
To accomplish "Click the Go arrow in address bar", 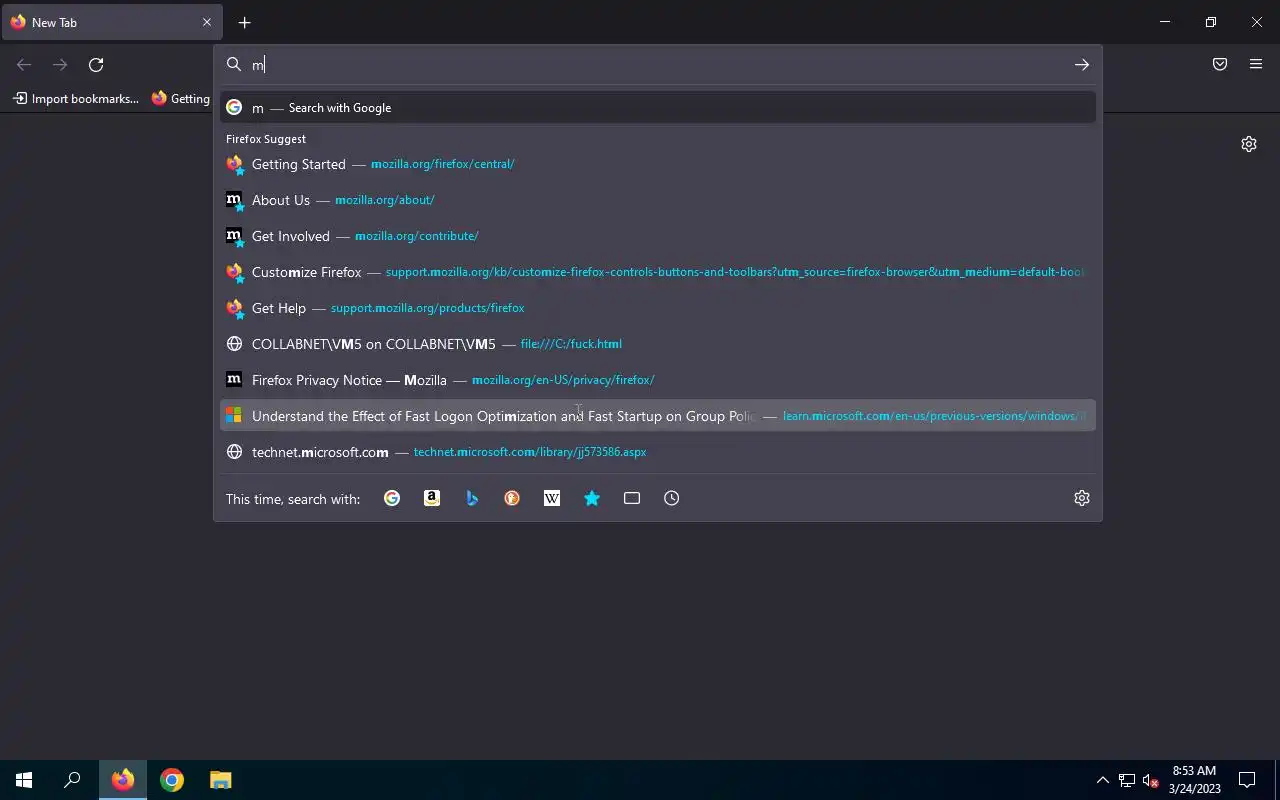I will (1082, 64).
